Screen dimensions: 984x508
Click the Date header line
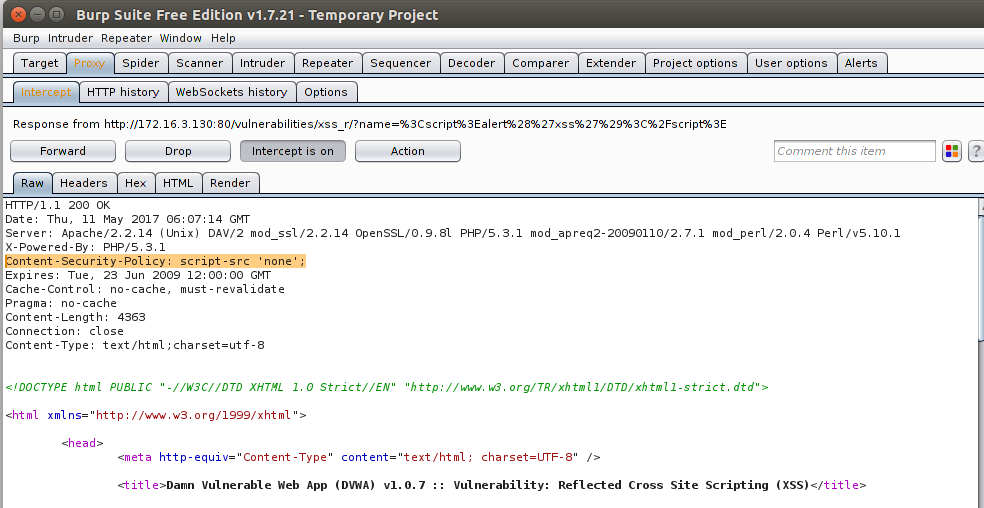coord(127,219)
